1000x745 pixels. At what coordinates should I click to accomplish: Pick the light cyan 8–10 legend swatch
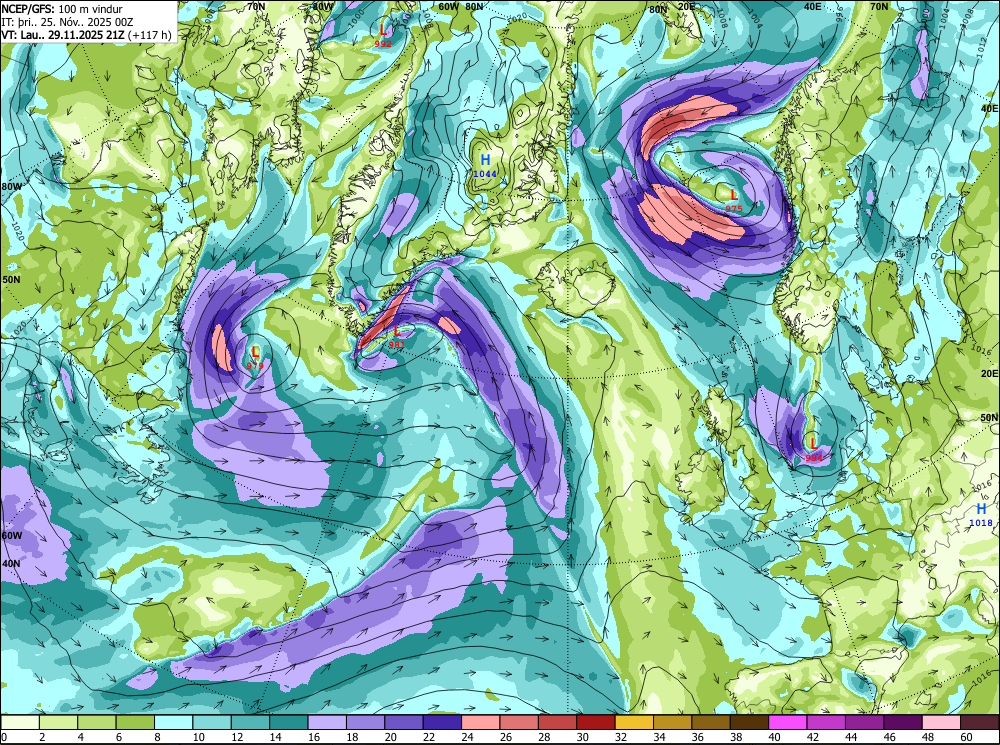(173, 722)
